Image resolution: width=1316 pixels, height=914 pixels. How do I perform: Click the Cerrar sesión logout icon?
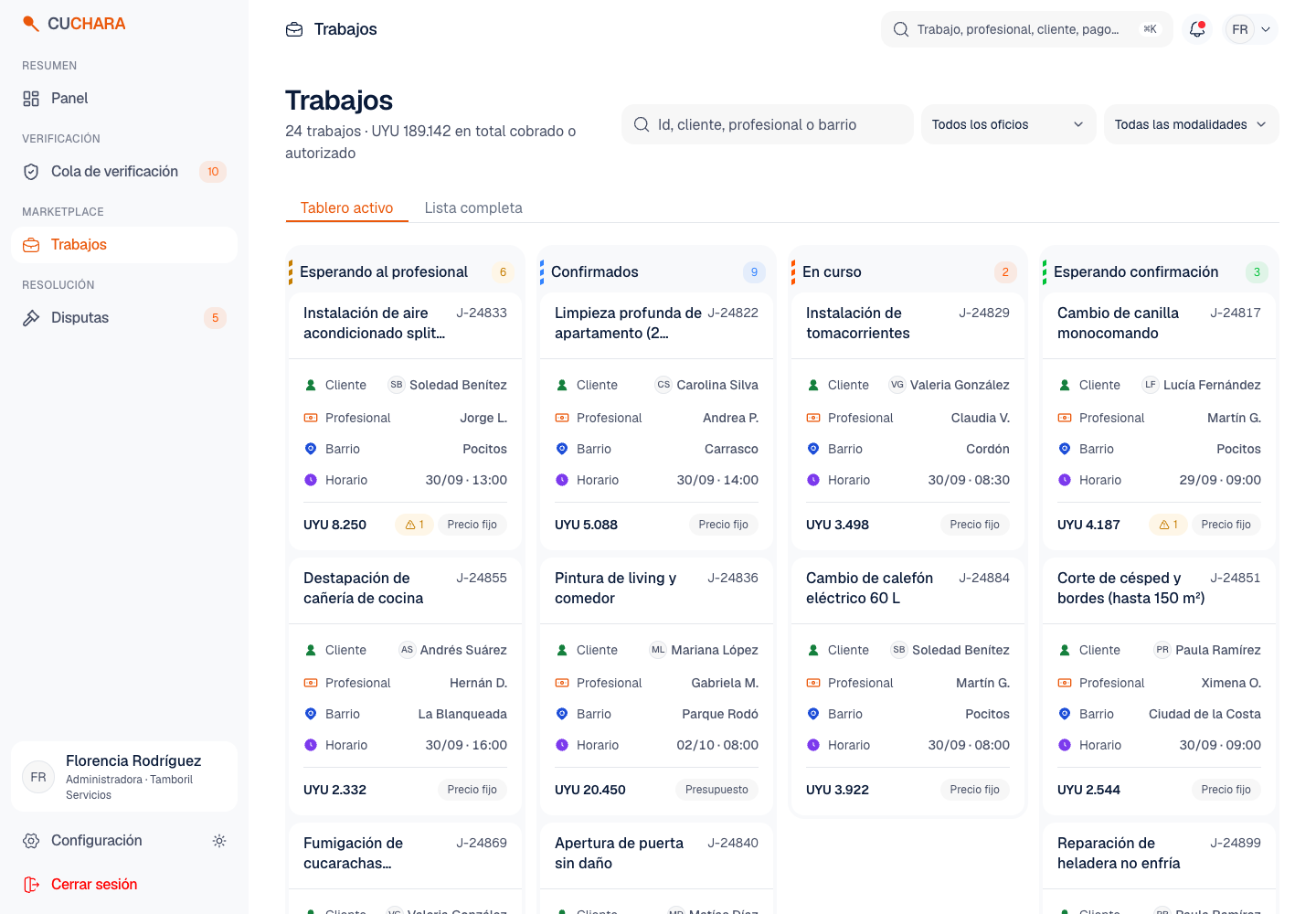point(31,885)
